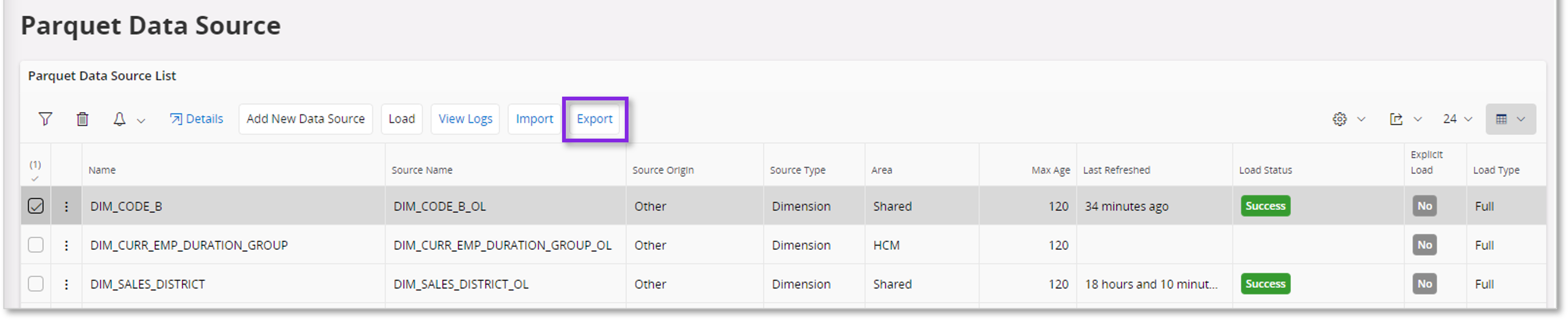Click the View Logs link
The width and height of the screenshot is (1568, 320).
[x=464, y=119]
